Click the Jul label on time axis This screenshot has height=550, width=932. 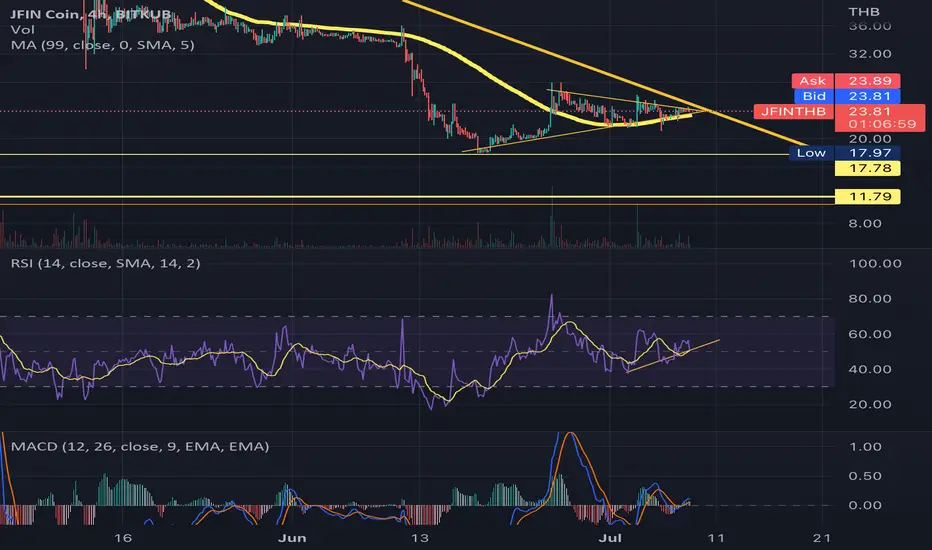(x=610, y=538)
